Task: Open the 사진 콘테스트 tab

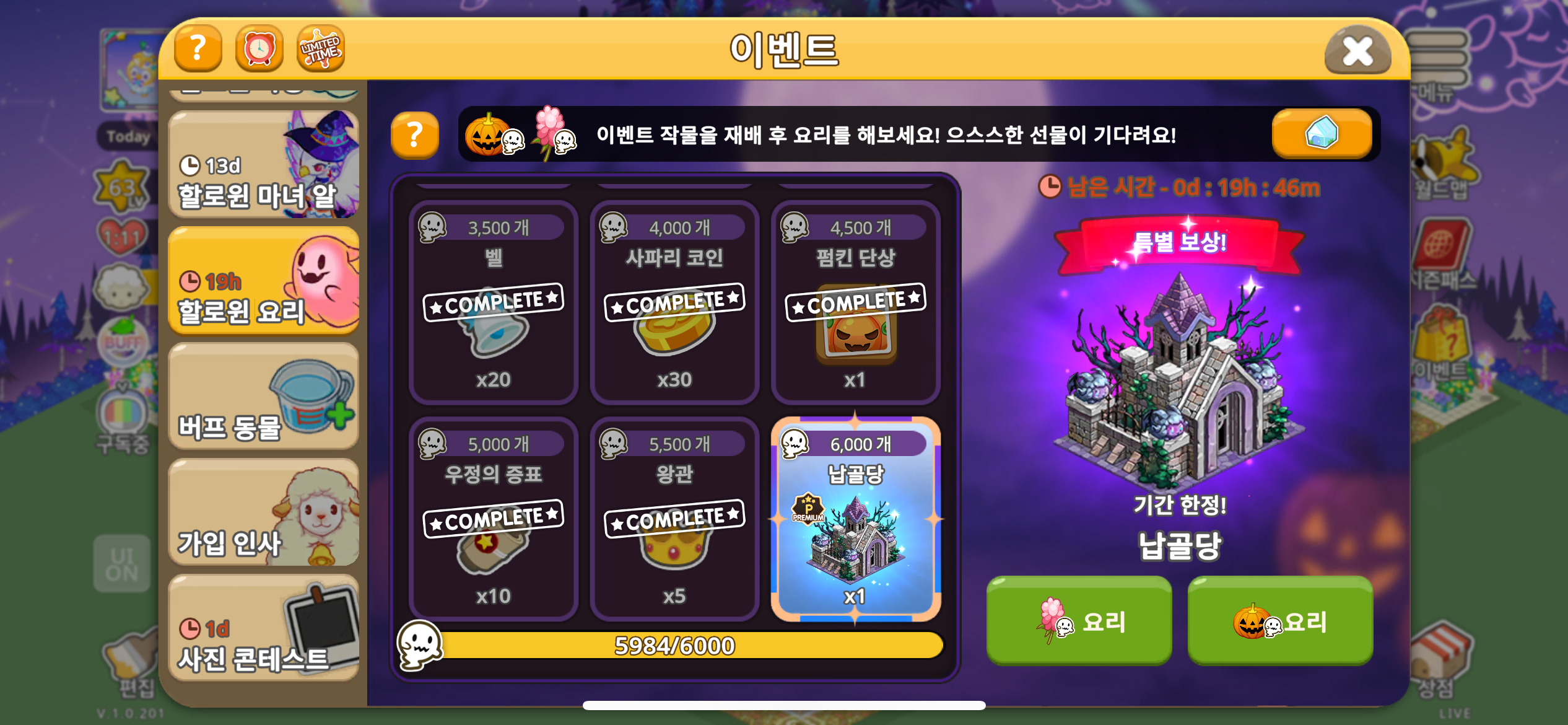Action: (x=264, y=628)
